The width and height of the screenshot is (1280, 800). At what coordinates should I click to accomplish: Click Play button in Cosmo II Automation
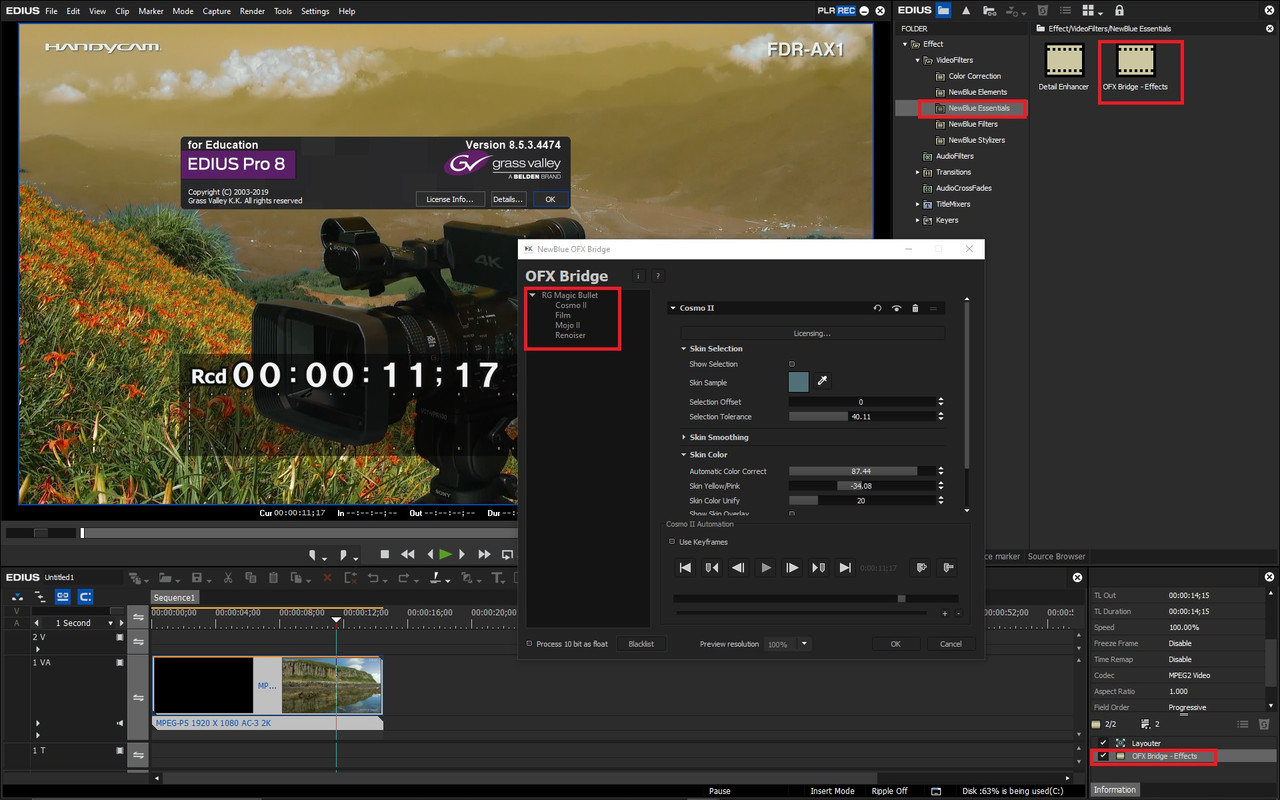765,567
